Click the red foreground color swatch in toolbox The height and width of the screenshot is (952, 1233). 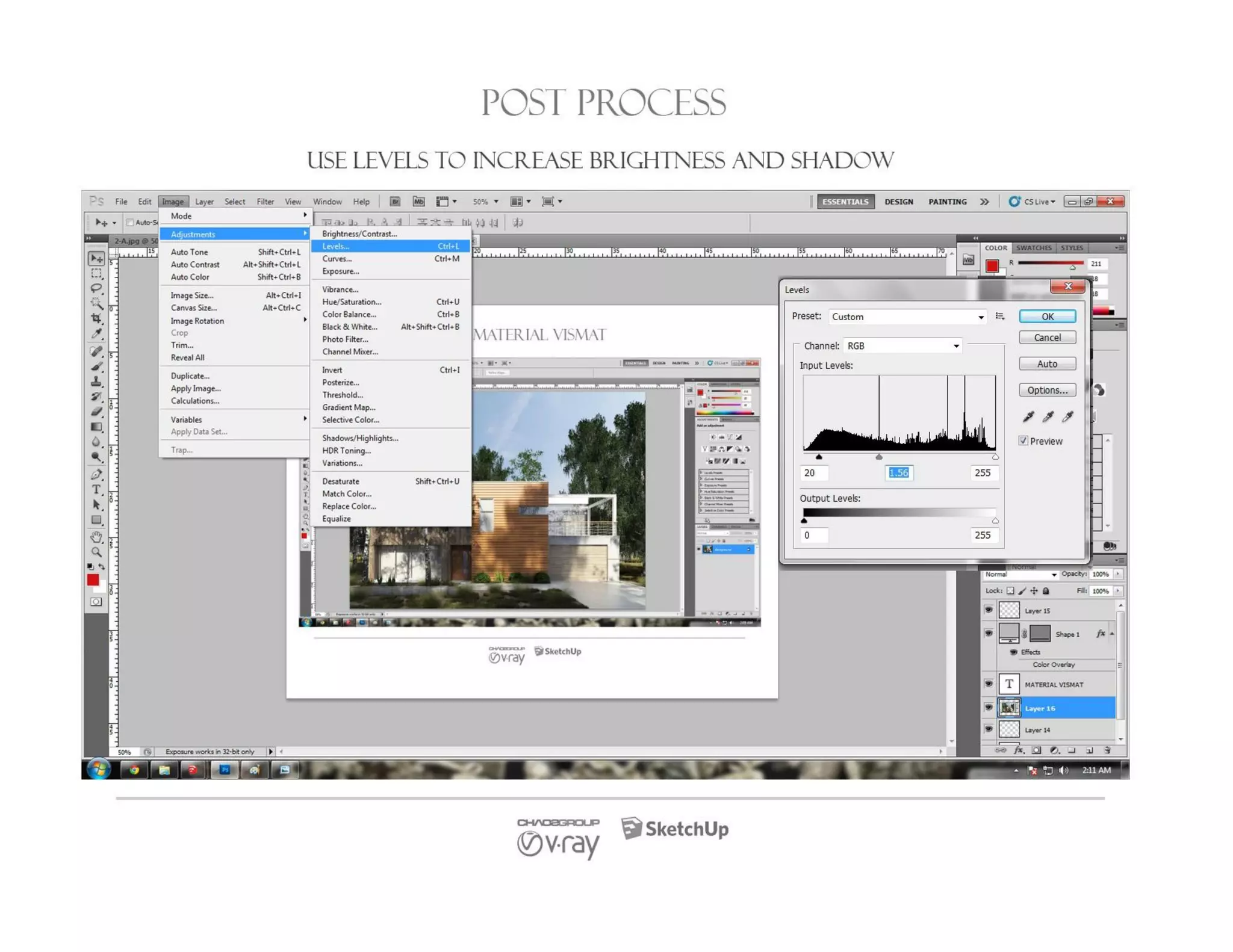(93, 580)
